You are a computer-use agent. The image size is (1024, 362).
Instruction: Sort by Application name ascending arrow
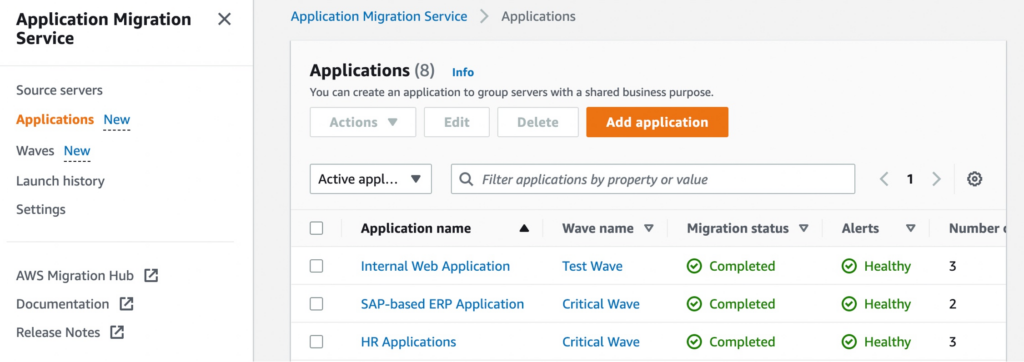point(524,229)
